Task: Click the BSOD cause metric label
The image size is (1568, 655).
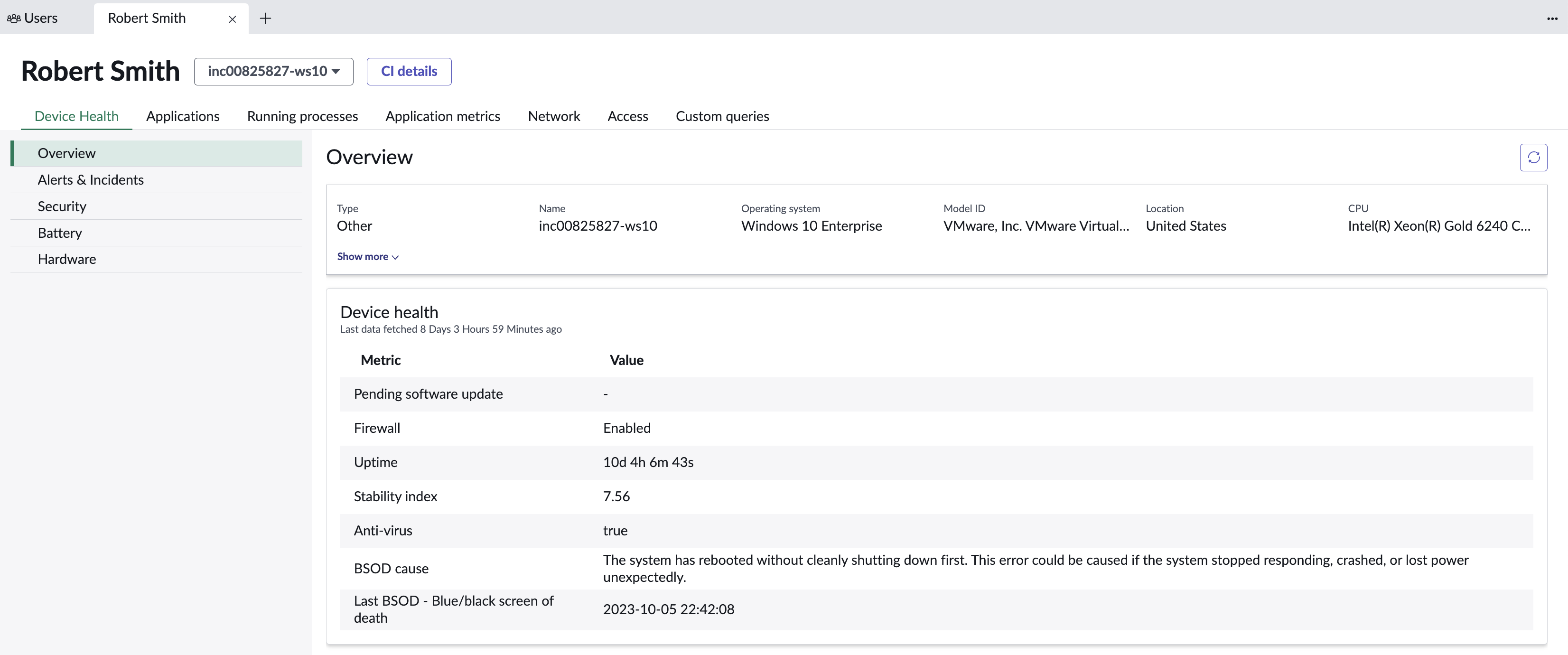Action: click(x=391, y=569)
